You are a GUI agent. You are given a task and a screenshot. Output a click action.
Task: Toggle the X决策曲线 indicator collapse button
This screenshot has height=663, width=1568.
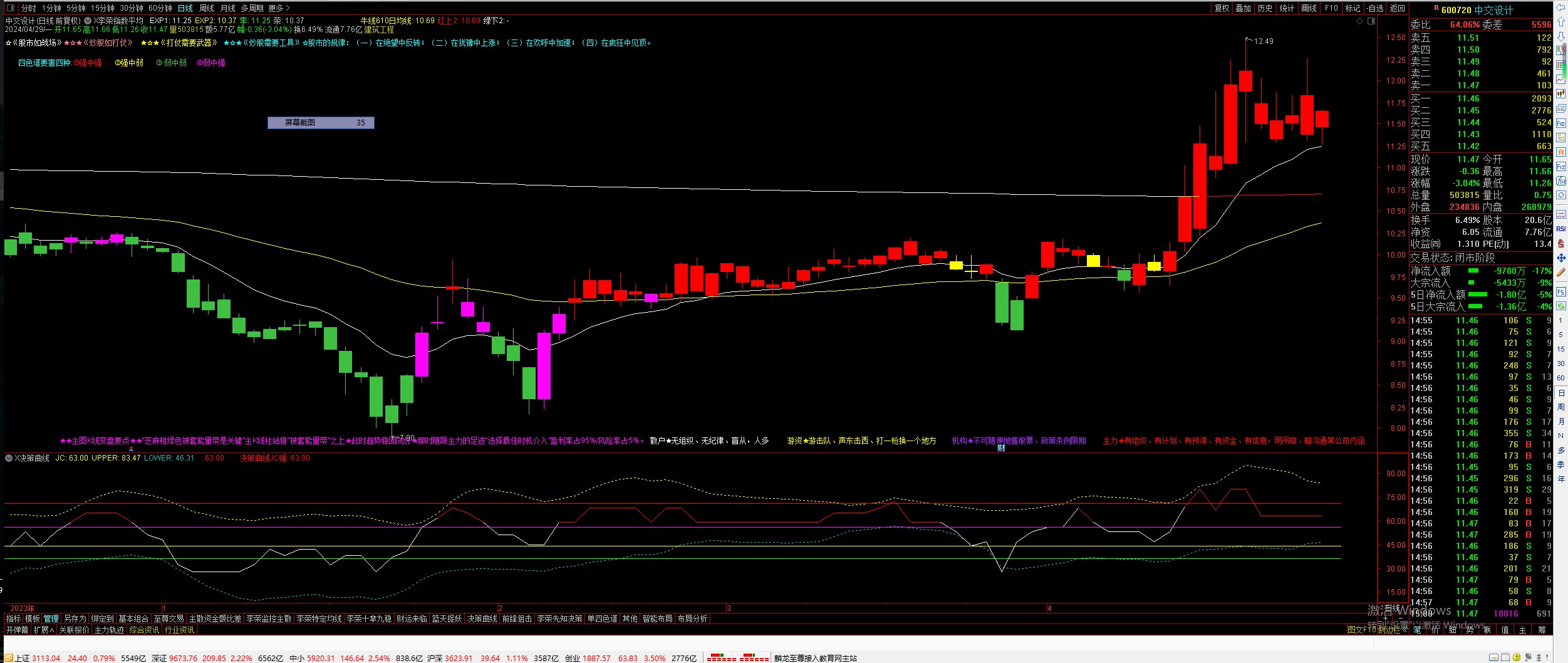click(x=9, y=458)
